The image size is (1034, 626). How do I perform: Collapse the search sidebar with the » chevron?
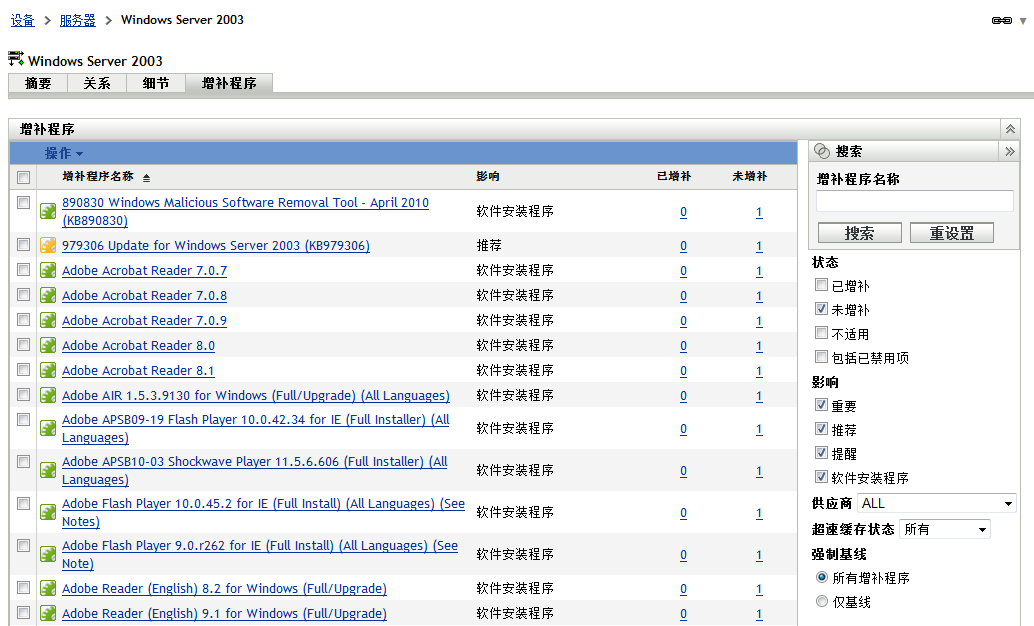tap(1010, 151)
